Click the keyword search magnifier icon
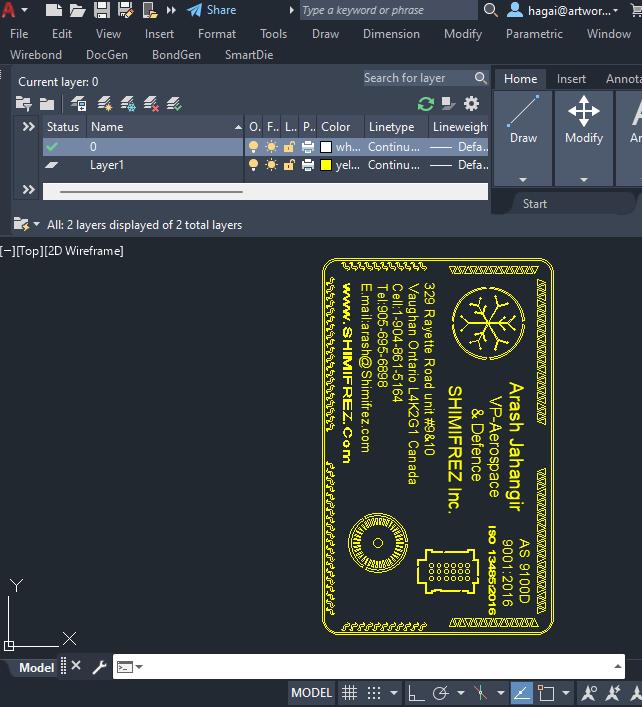The image size is (642, 707). tap(490, 10)
